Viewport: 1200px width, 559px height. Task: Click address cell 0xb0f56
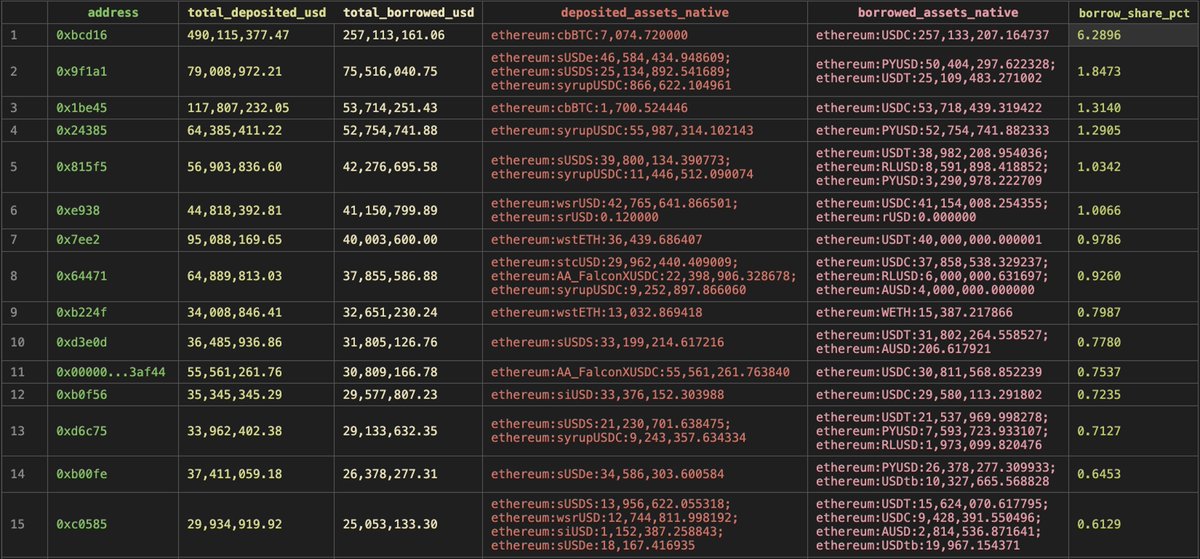click(x=84, y=394)
